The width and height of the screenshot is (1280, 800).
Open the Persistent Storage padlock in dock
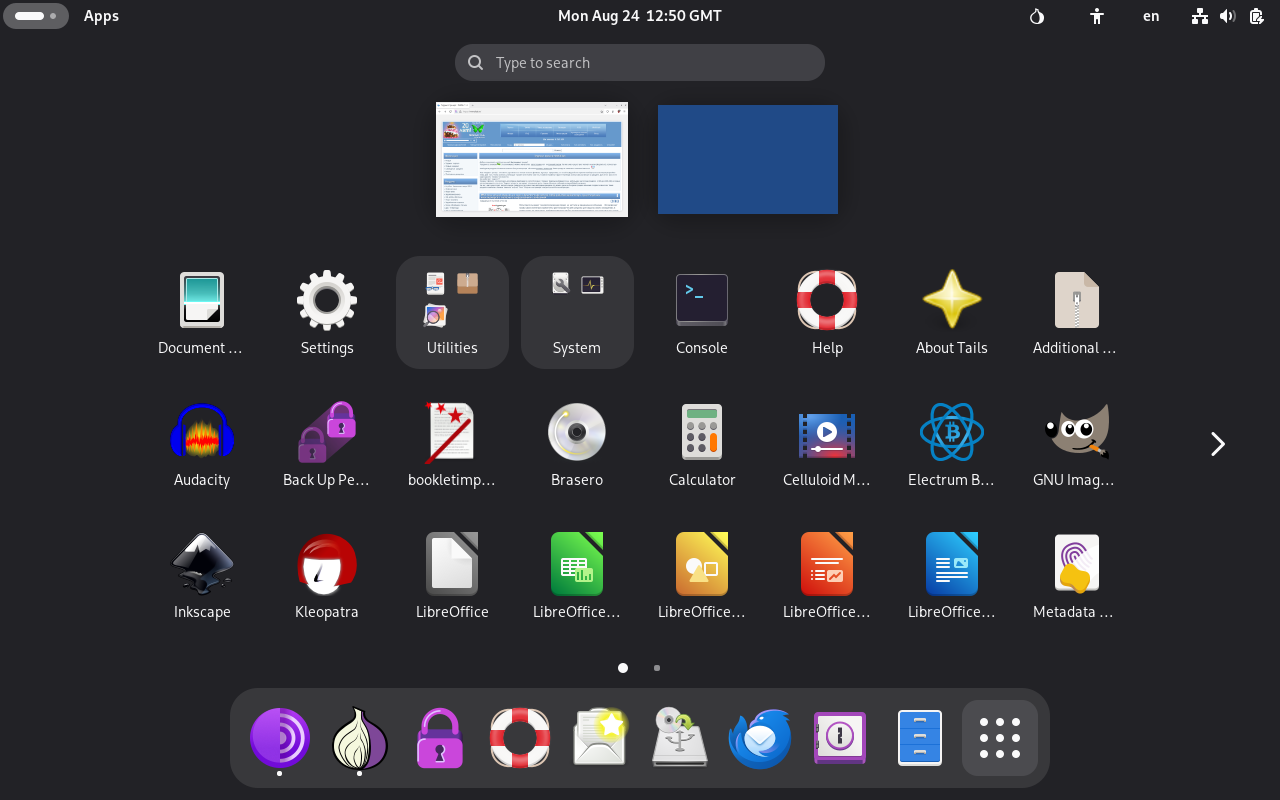440,738
